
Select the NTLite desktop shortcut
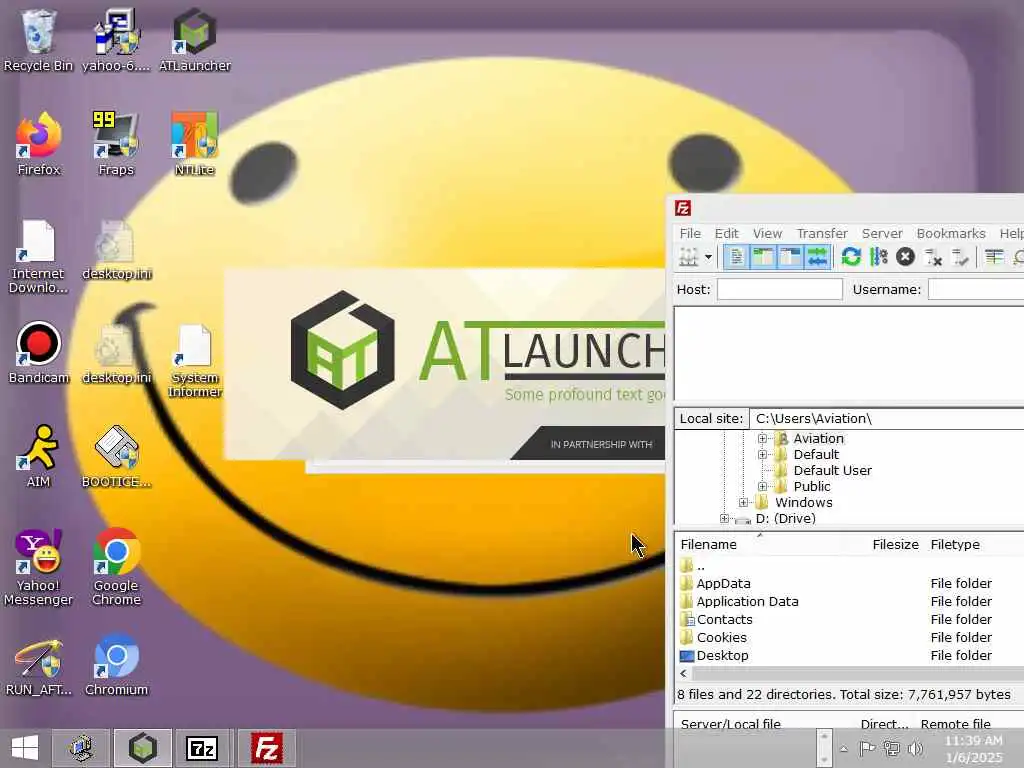[x=195, y=144]
